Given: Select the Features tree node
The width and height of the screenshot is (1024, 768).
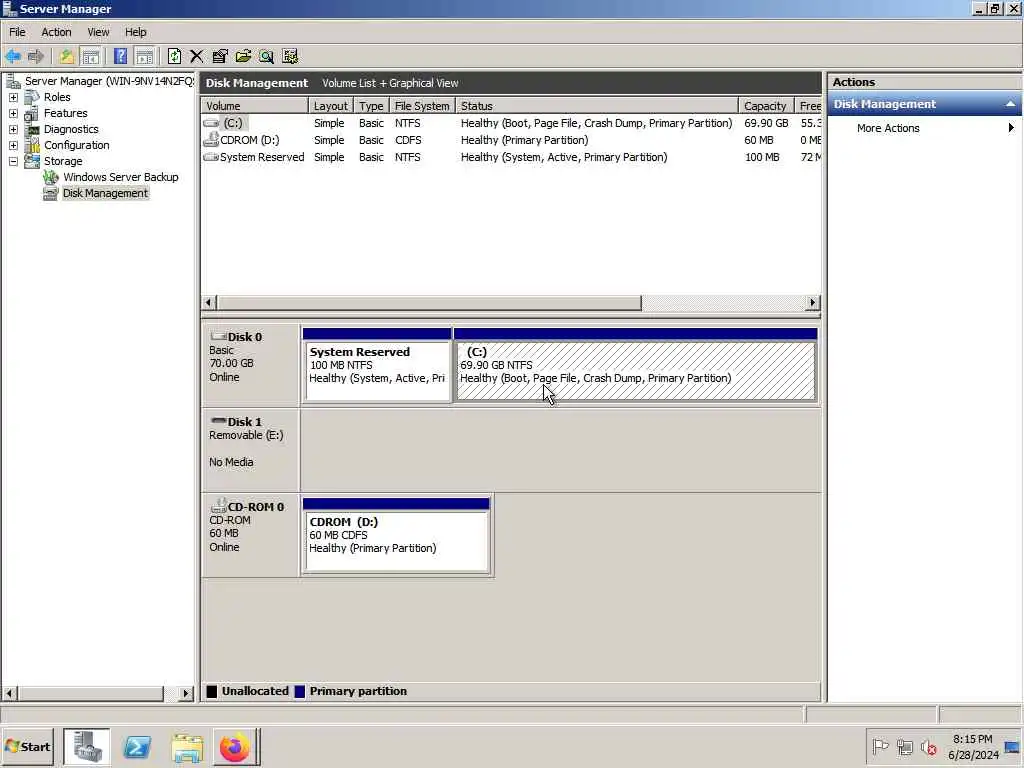Looking at the screenshot, I should pos(65,113).
